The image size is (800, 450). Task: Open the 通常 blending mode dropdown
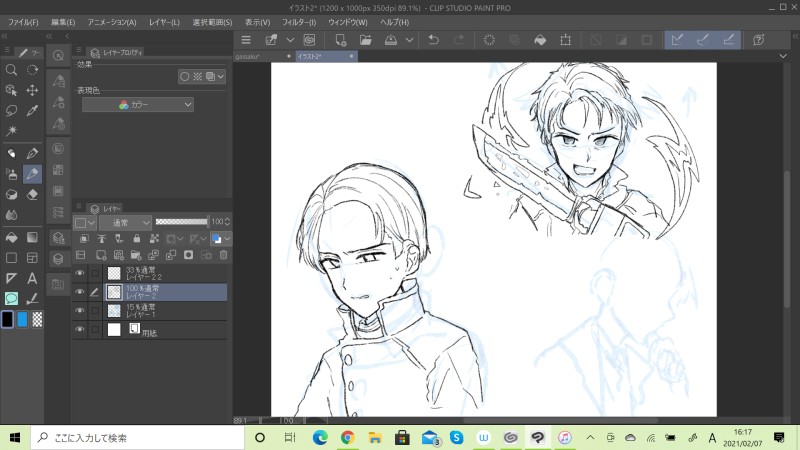pyautogui.click(x=126, y=222)
